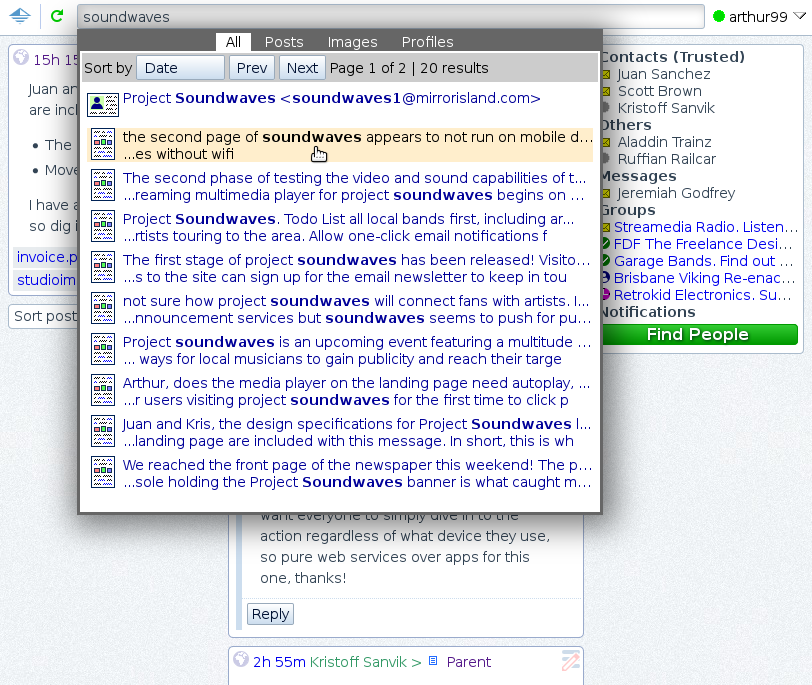Switch to the Profiles tab
The width and height of the screenshot is (812, 685).
point(427,42)
